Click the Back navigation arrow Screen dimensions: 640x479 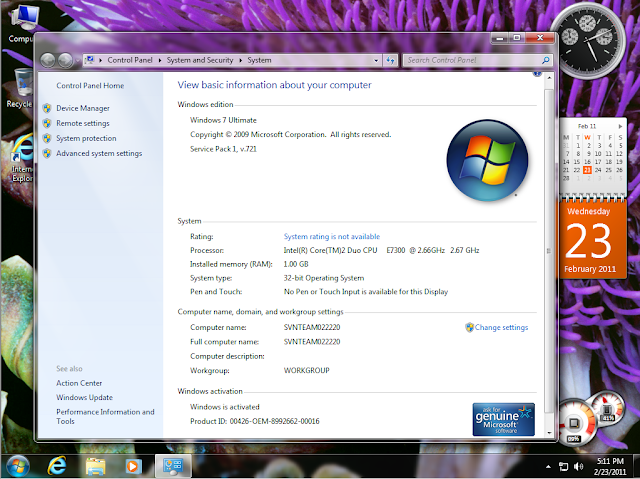[50, 60]
